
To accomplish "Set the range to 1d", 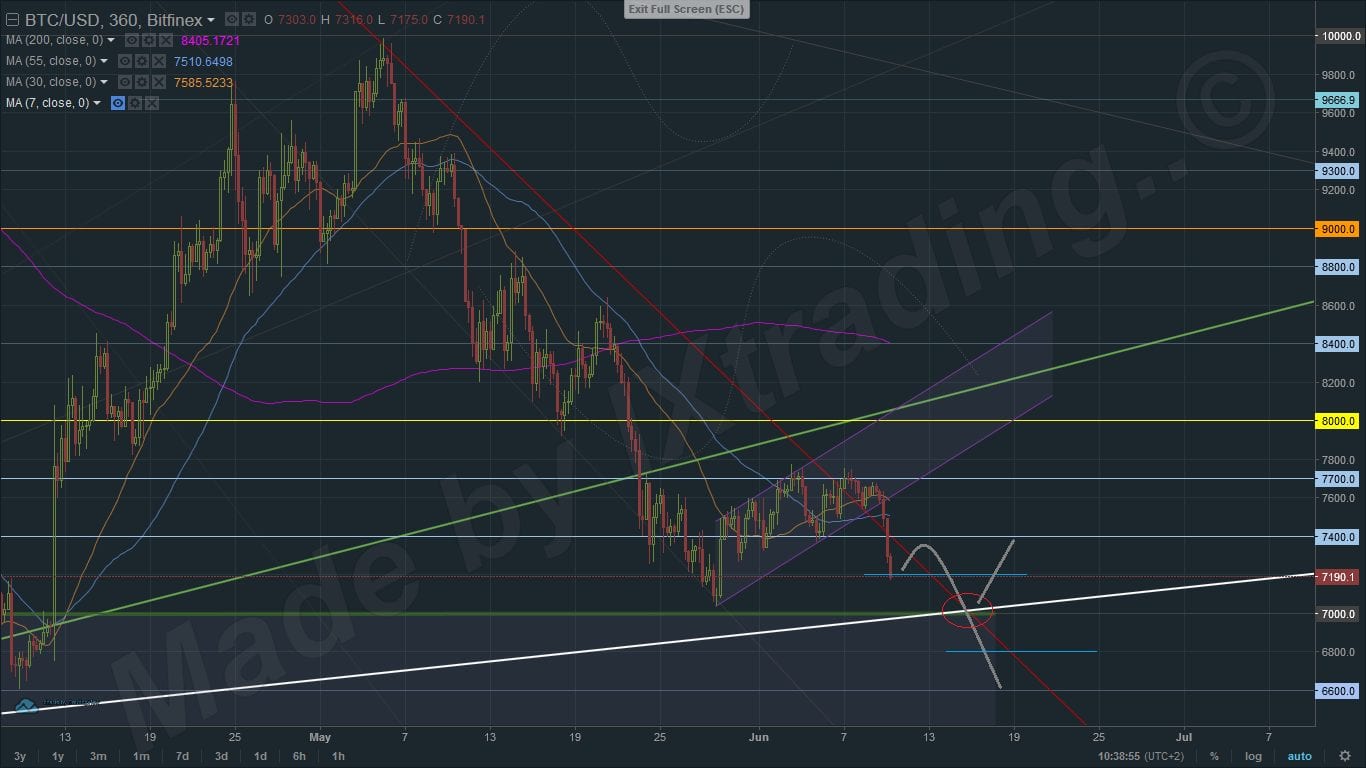I will pyautogui.click(x=260, y=756).
